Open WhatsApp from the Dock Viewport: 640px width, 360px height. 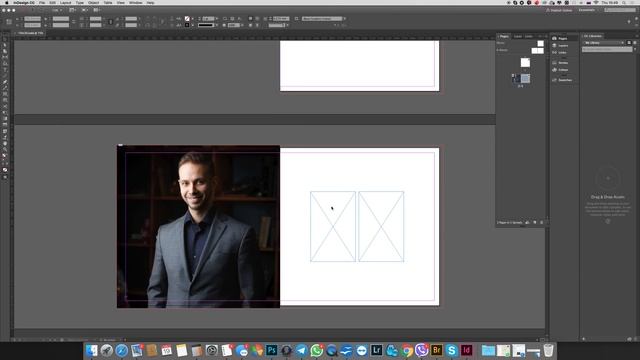(x=316, y=350)
